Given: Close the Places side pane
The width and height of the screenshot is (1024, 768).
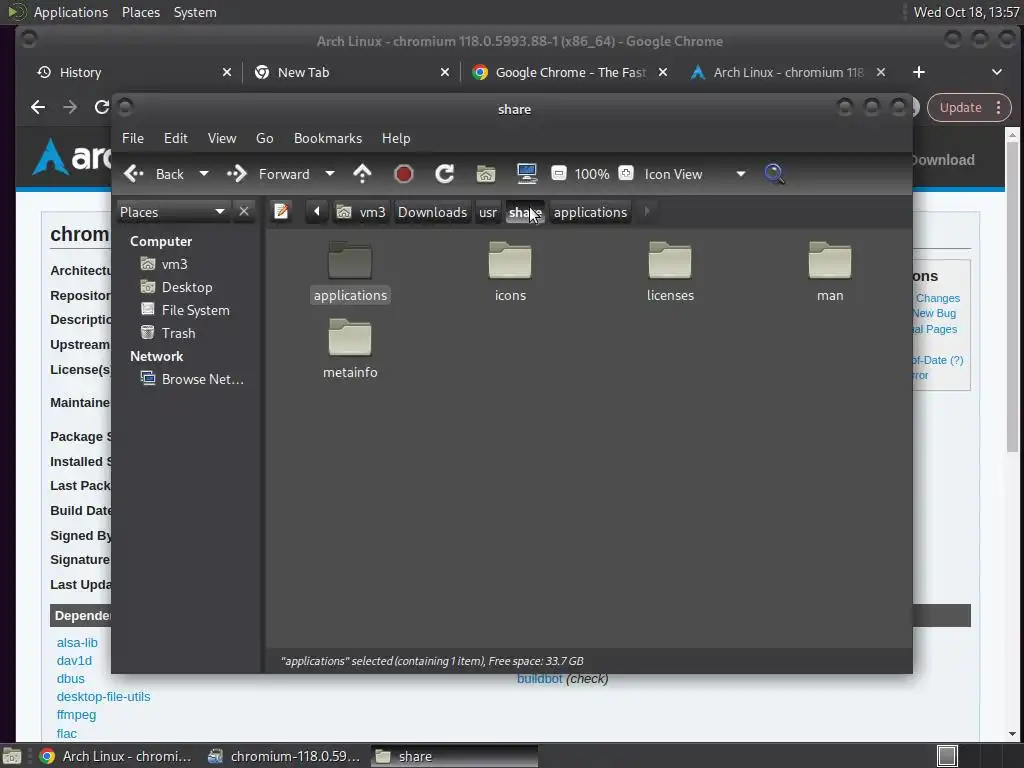Looking at the screenshot, I should pyautogui.click(x=244, y=212).
